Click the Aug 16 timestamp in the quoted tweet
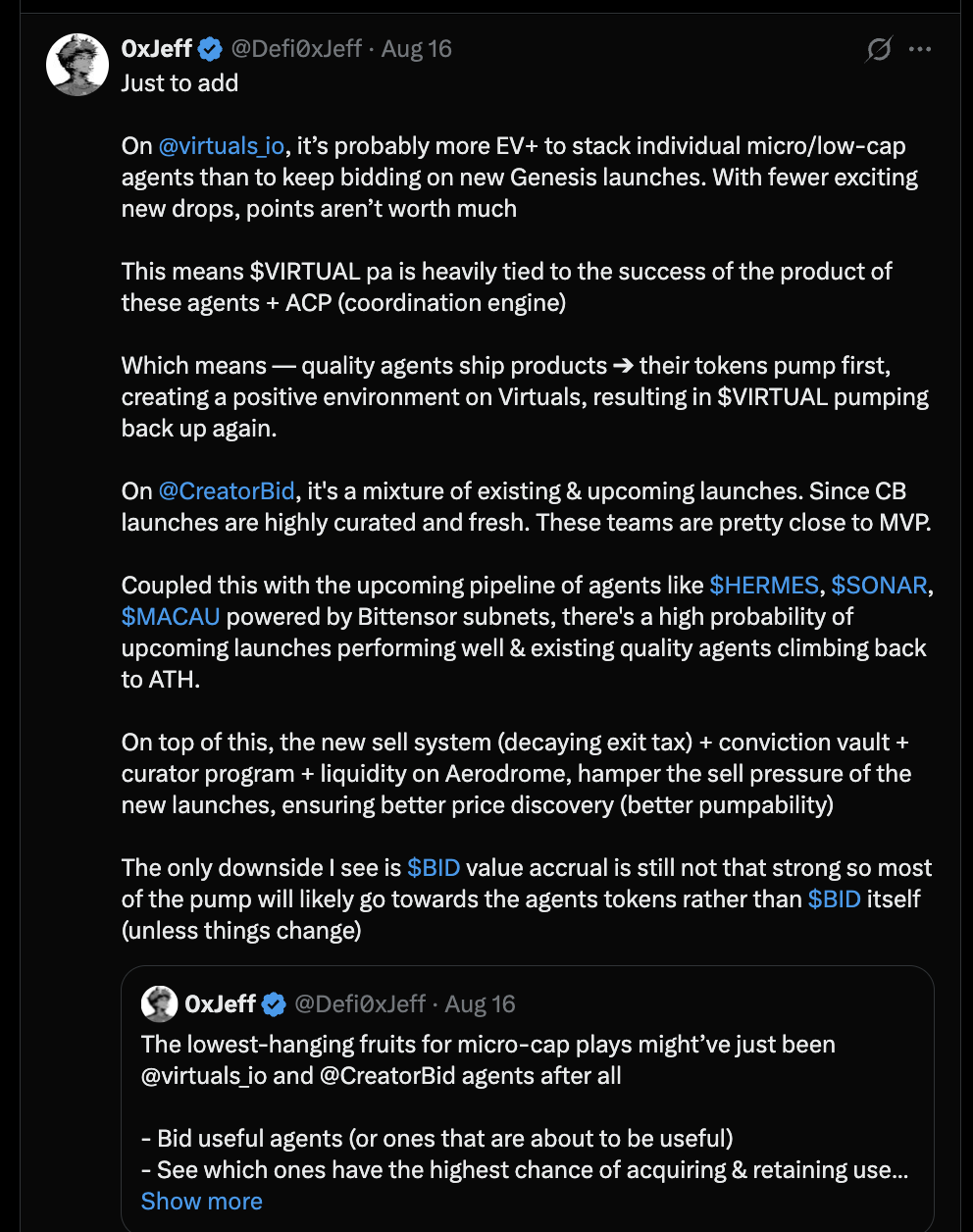 tap(481, 1003)
